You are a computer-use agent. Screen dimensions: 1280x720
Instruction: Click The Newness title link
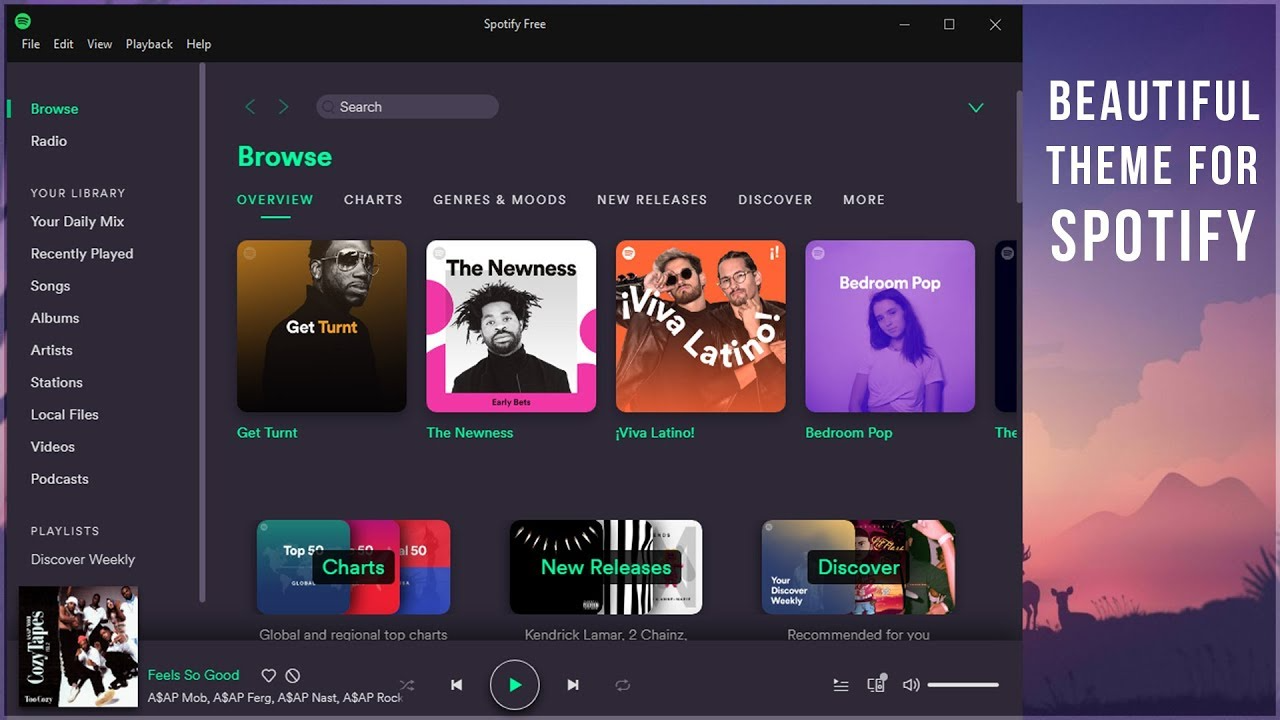click(x=470, y=433)
